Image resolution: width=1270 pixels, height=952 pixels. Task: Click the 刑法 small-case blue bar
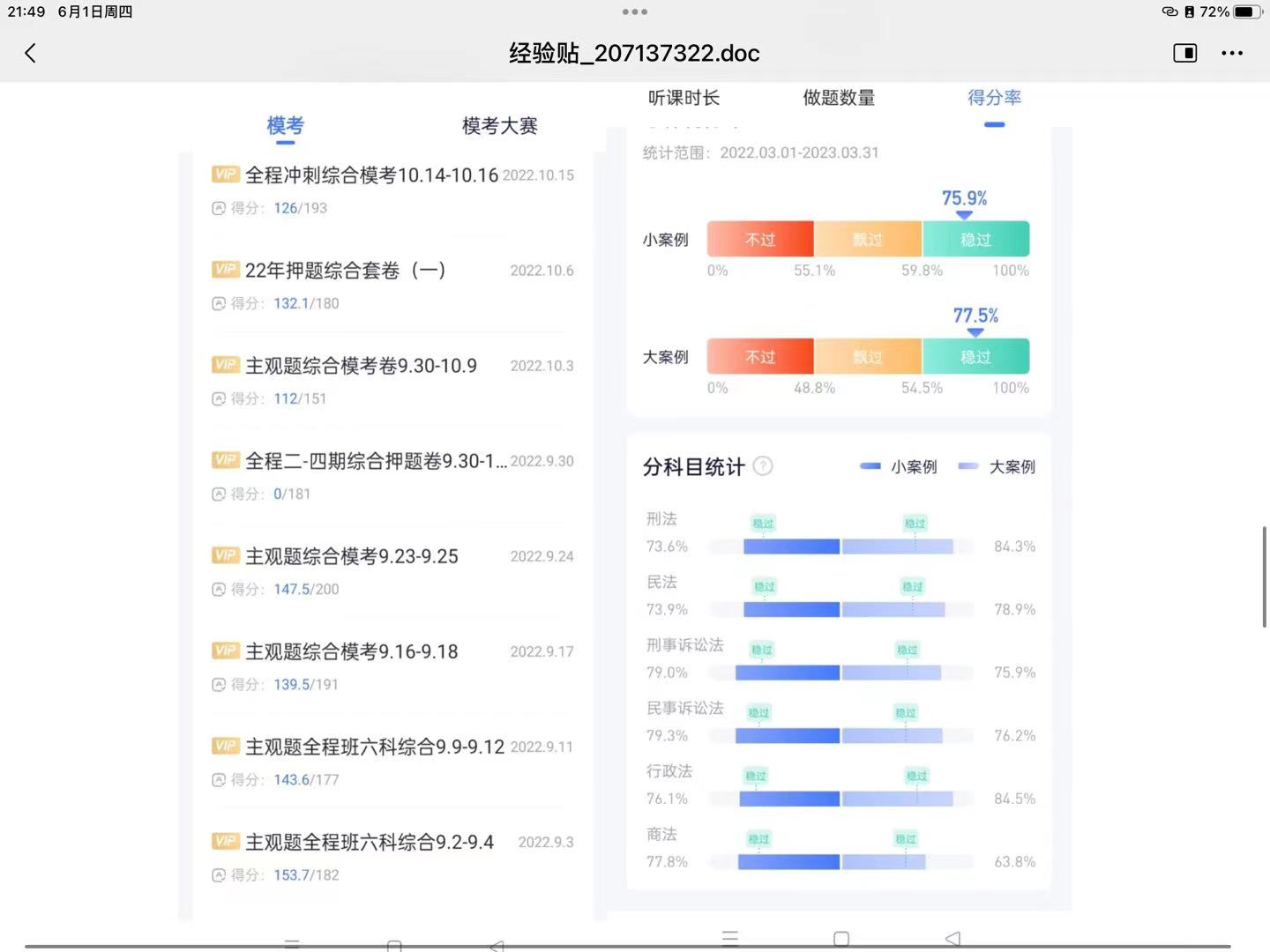(791, 547)
